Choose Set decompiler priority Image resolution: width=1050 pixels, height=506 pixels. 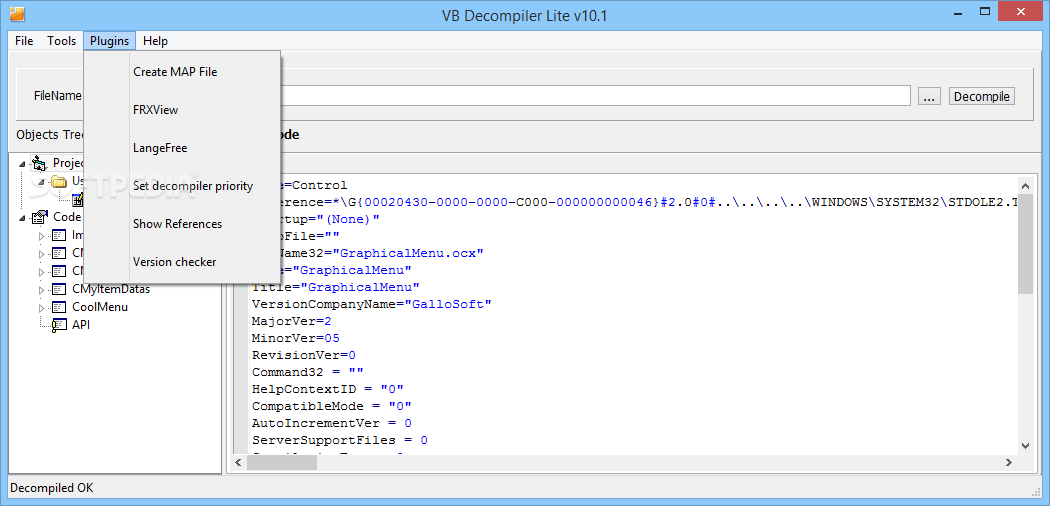(x=181, y=186)
